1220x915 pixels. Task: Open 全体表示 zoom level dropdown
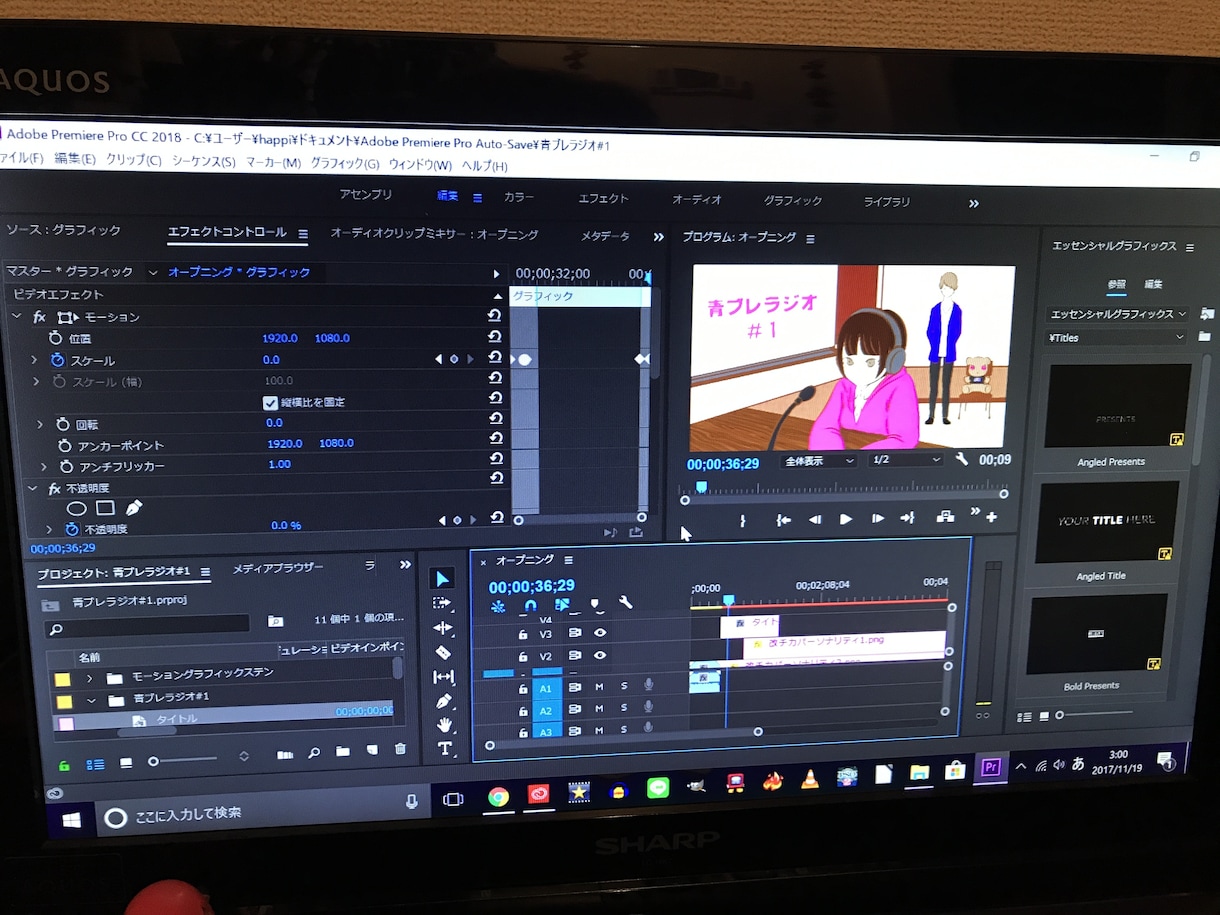[x=819, y=462]
